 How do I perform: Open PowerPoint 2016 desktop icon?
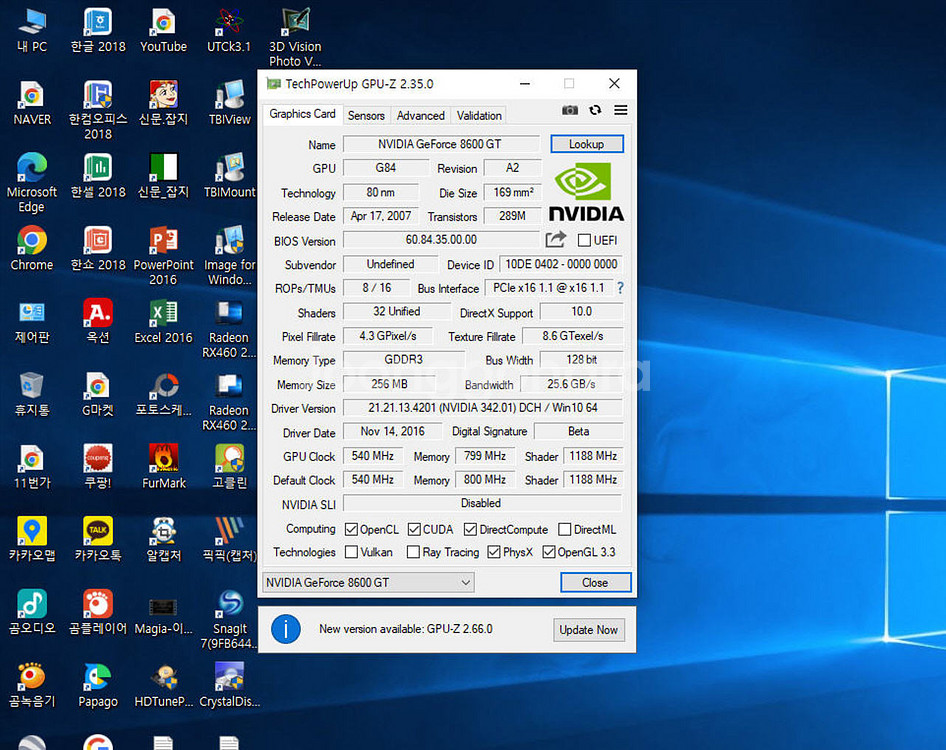[163, 256]
